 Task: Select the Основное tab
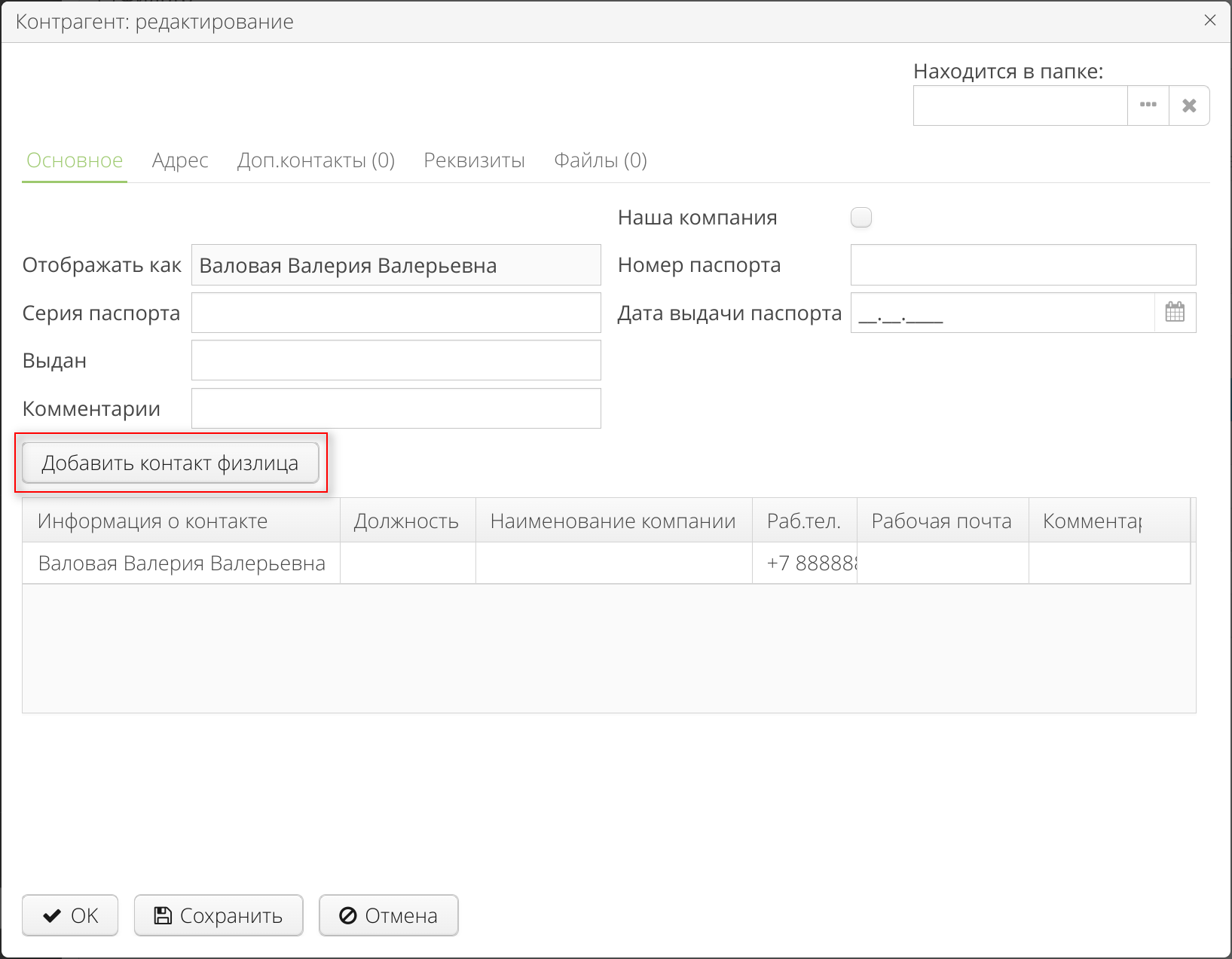(x=74, y=160)
